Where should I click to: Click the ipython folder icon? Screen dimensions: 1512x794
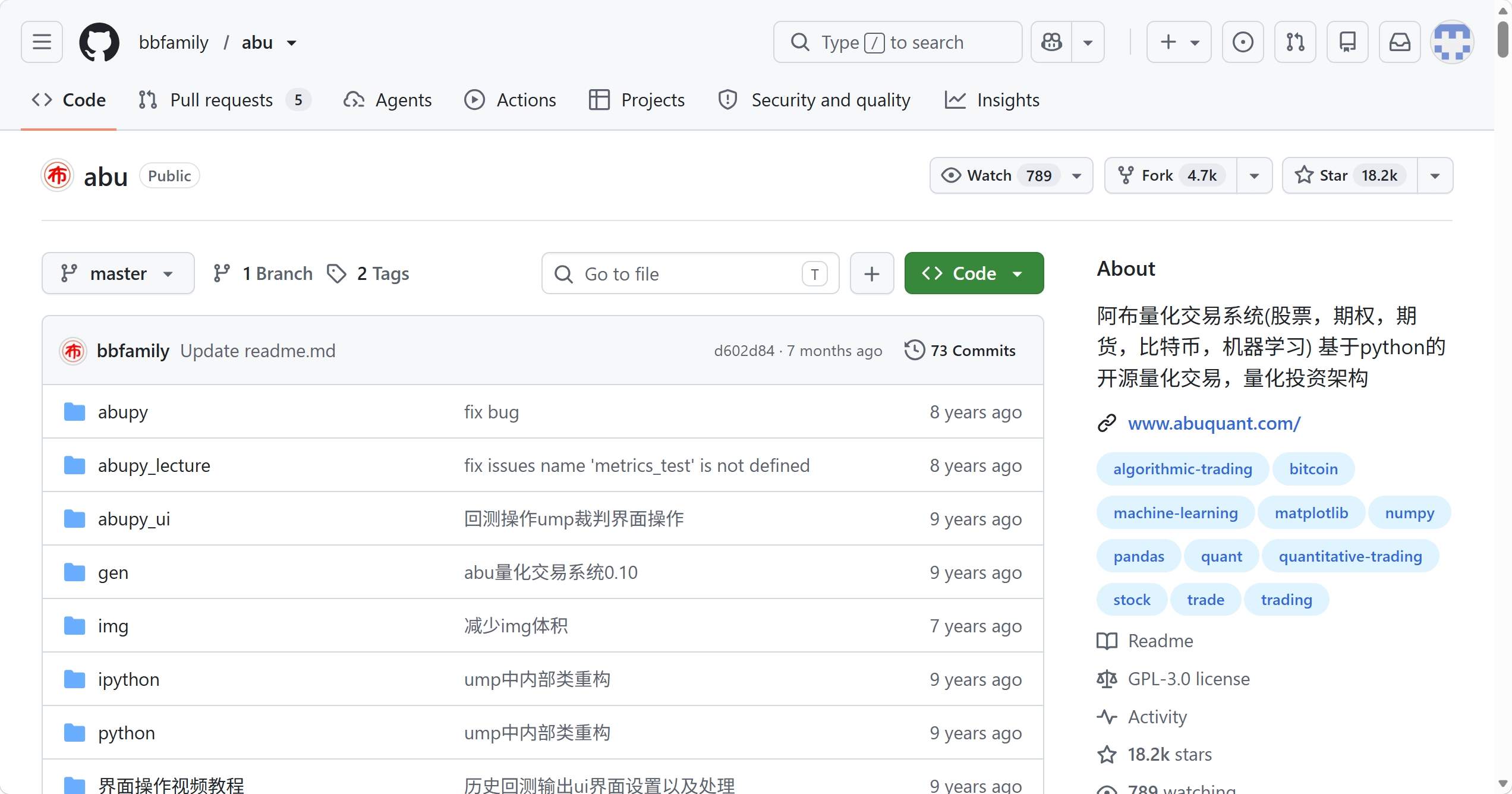[x=74, y=679]
